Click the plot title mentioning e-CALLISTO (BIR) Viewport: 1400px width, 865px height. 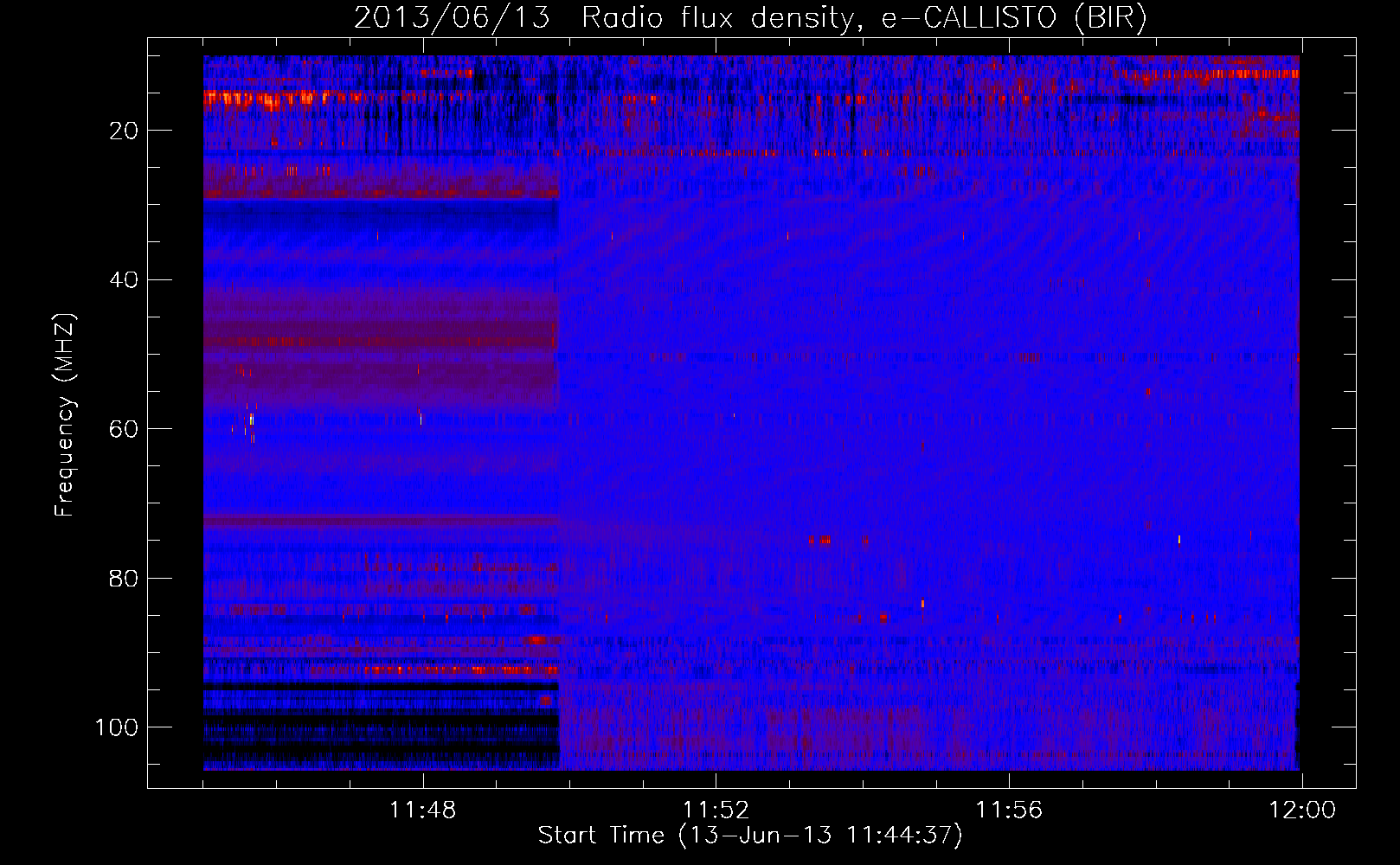point(750,18)
